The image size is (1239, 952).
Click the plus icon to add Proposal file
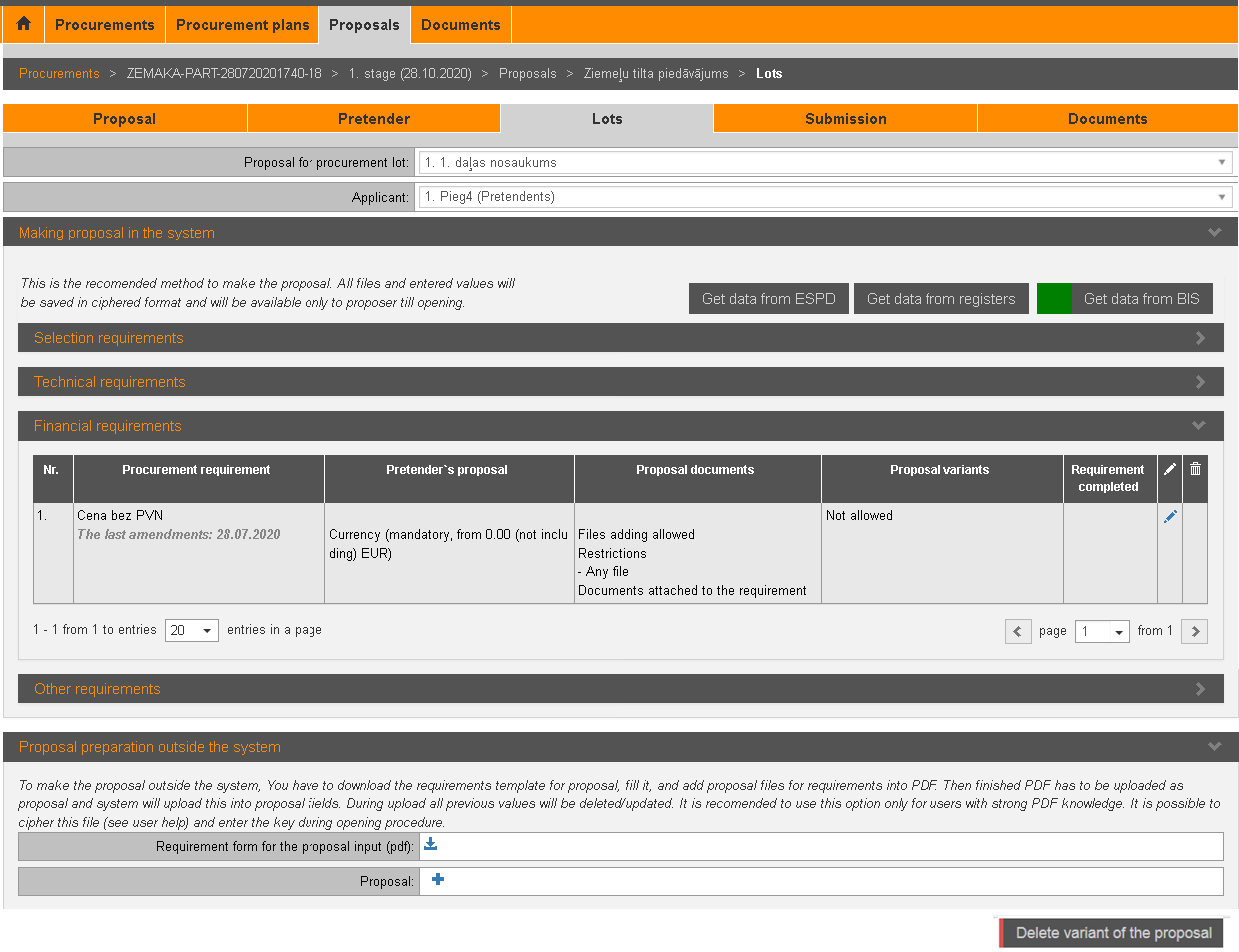point(438,880)
